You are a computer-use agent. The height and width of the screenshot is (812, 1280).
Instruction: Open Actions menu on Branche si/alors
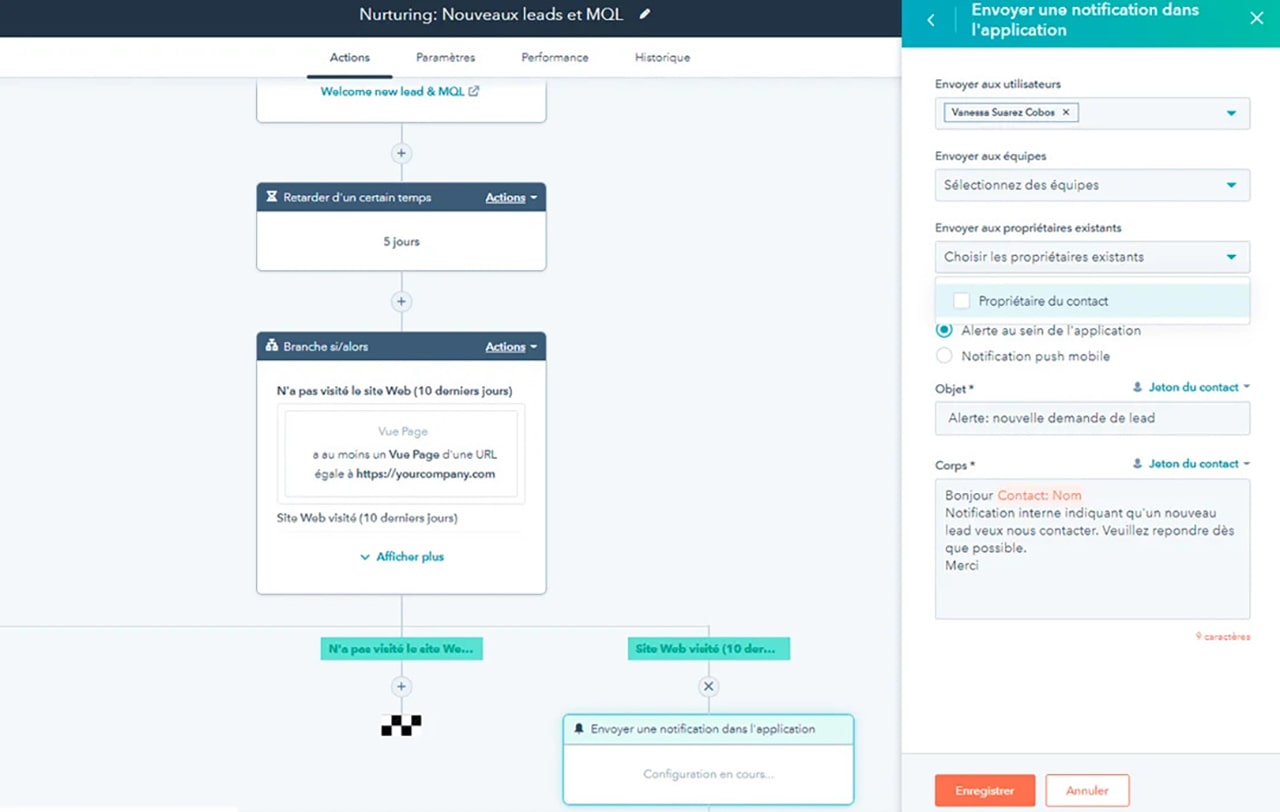[511, 347]
